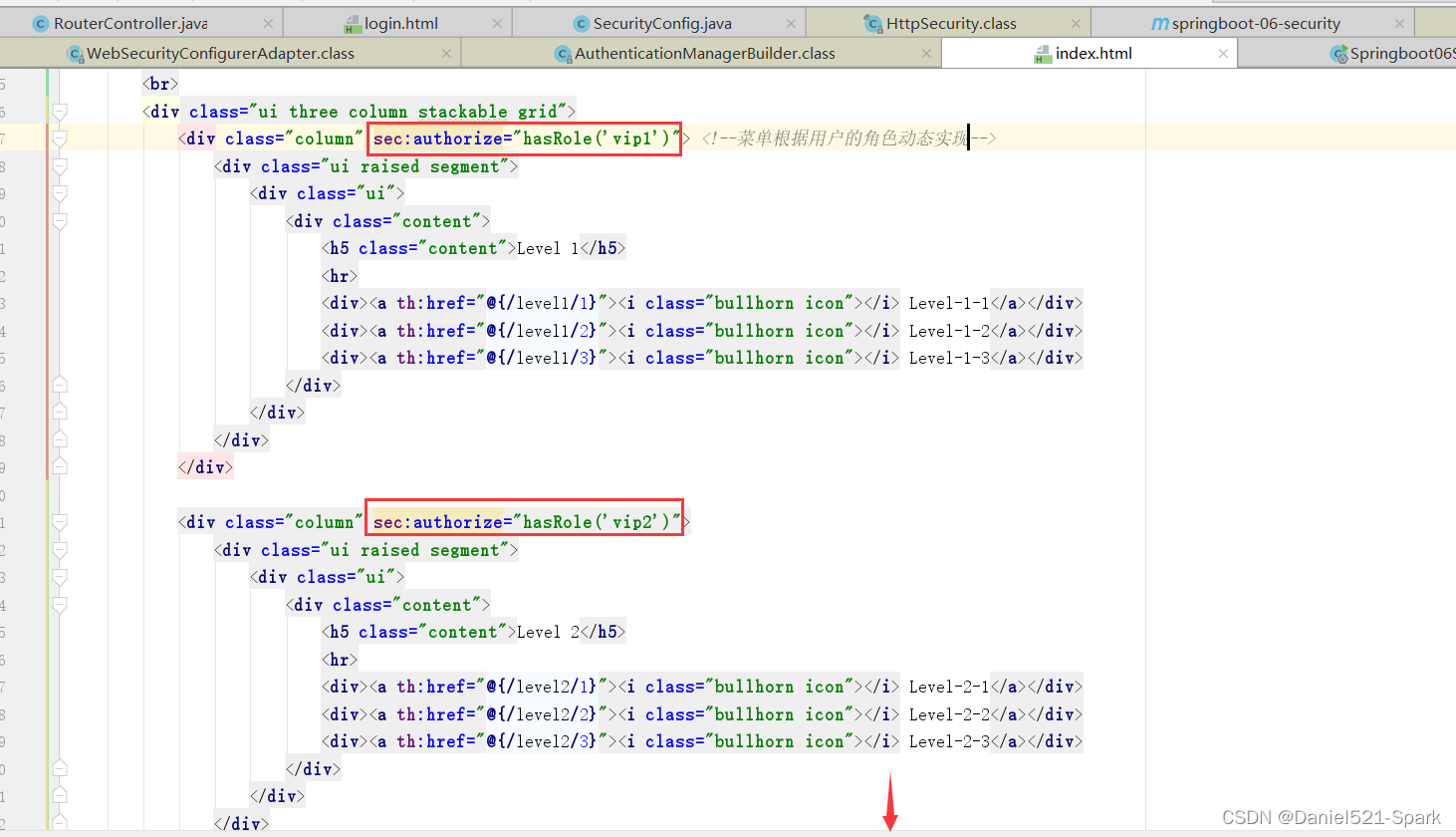The height and width of the screenshot is (837, 1456).
Task: Collapse the second 'ui raised segment' div
Action: click(59, 550)
